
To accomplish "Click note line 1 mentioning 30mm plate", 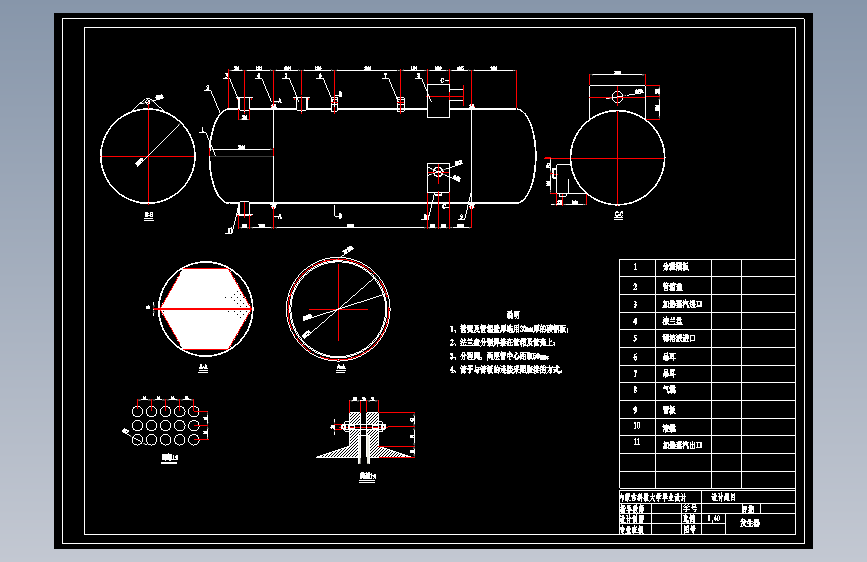I will 509,329.
